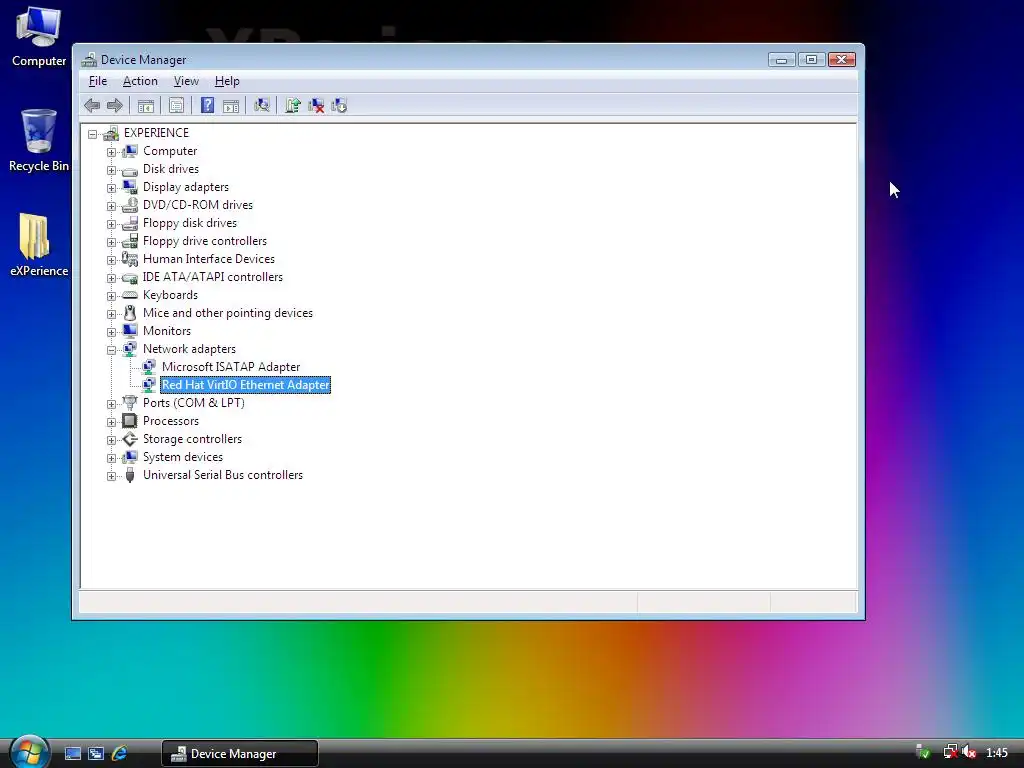The height and width of the screenshot is (768, 1024).
Task: Expand the System devices category
Action: (112, 458)
